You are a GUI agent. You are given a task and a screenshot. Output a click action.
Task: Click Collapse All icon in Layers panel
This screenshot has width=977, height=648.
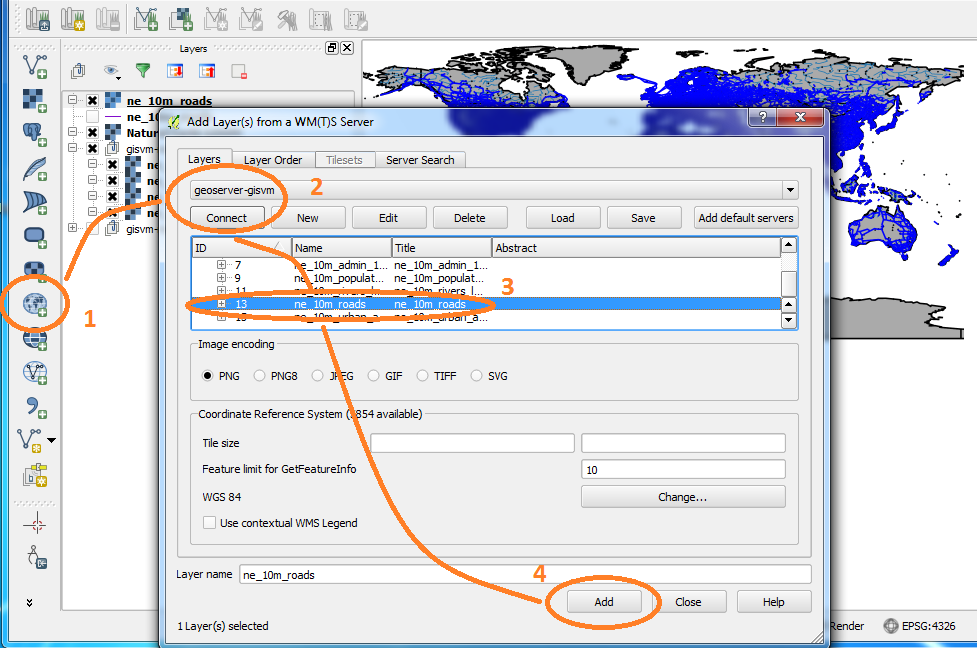pyautogui.click(x=207, y=71)
